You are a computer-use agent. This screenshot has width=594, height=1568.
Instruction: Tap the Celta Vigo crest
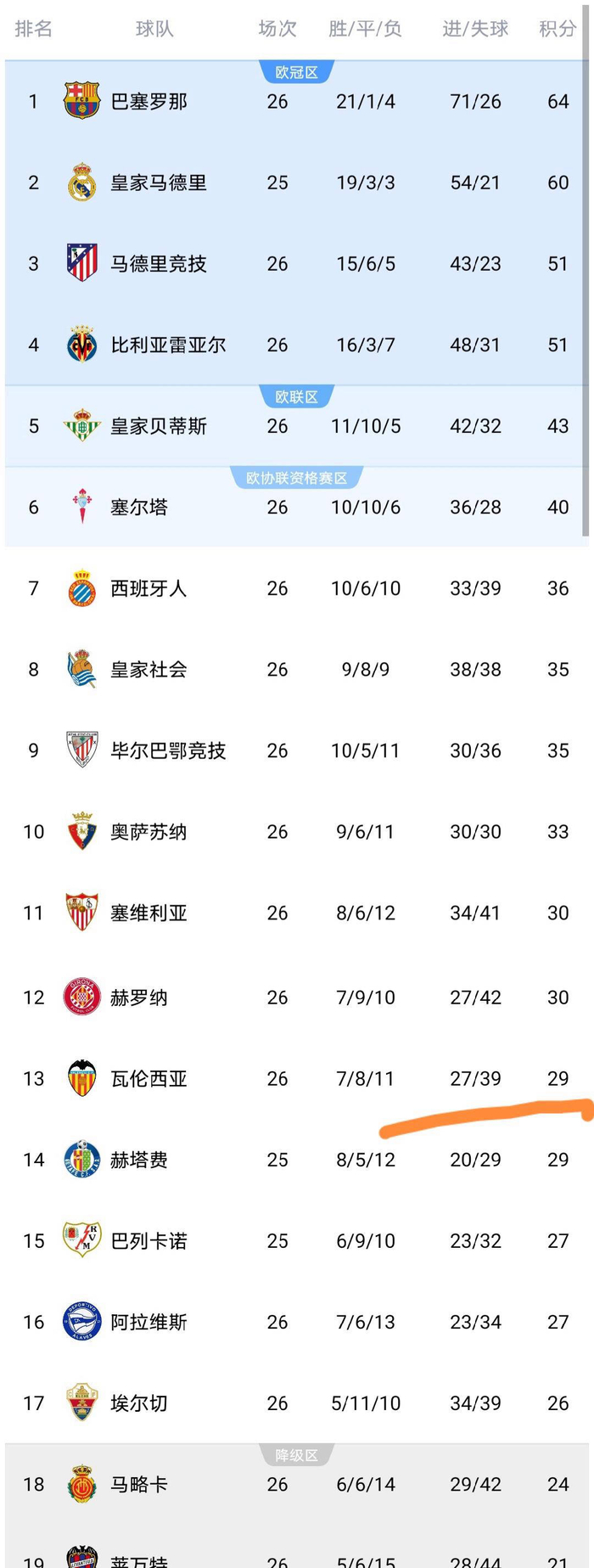[82, 507]
